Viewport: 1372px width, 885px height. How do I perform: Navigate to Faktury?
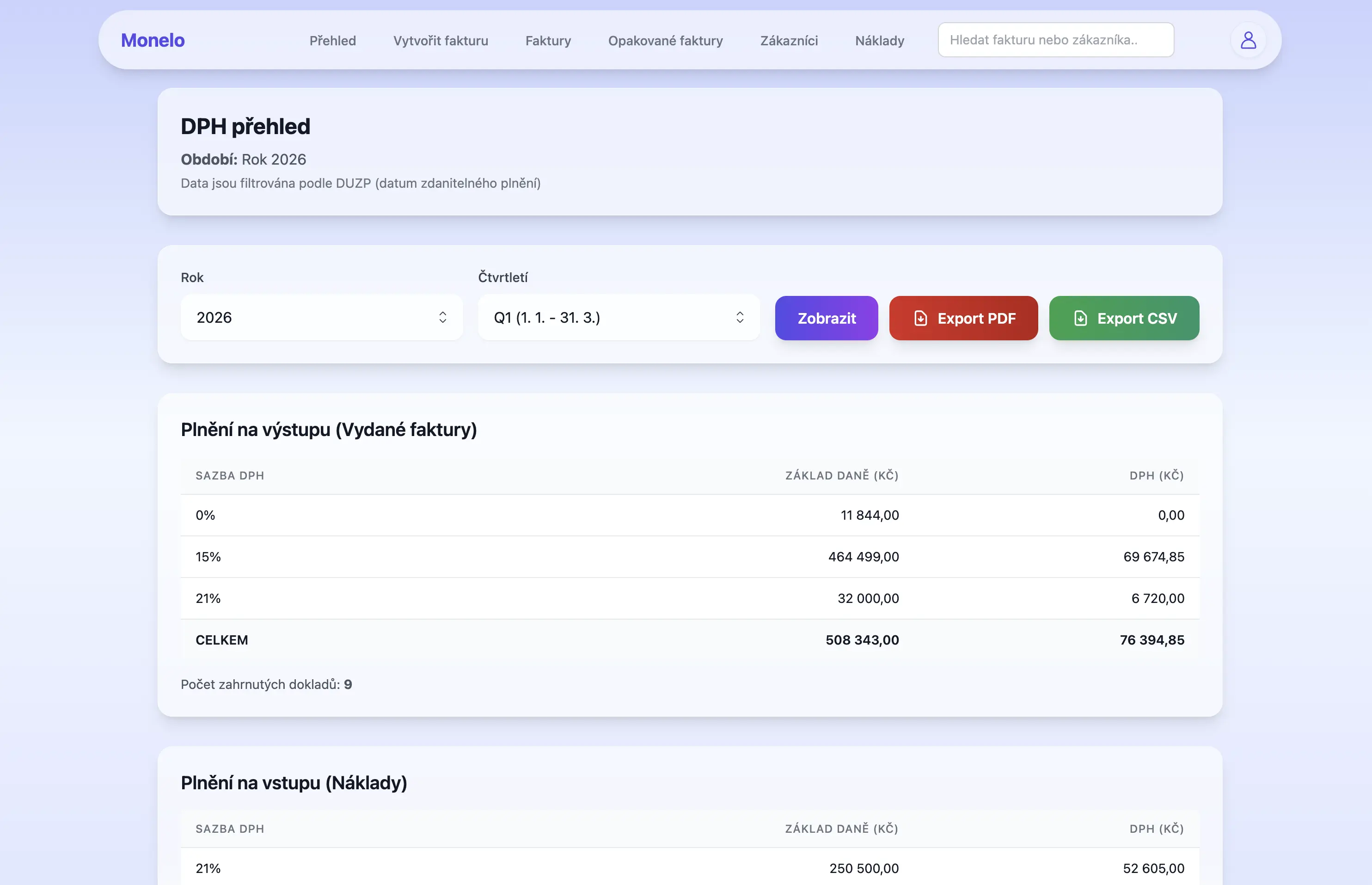548,41
